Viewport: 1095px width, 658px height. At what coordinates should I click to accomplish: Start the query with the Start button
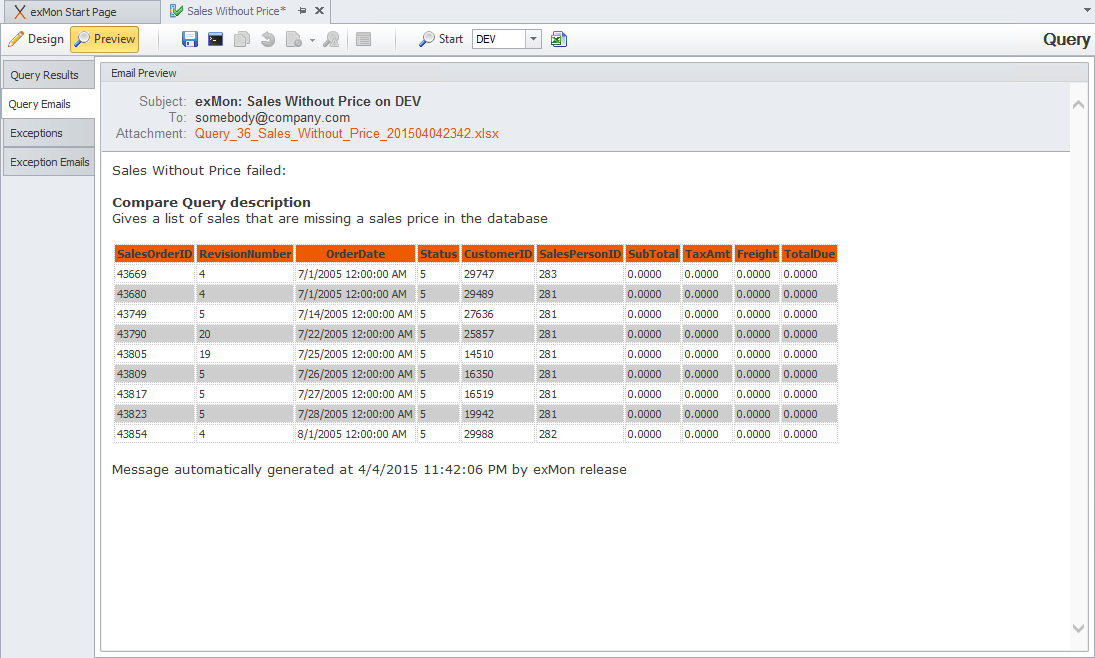[441, 39]
